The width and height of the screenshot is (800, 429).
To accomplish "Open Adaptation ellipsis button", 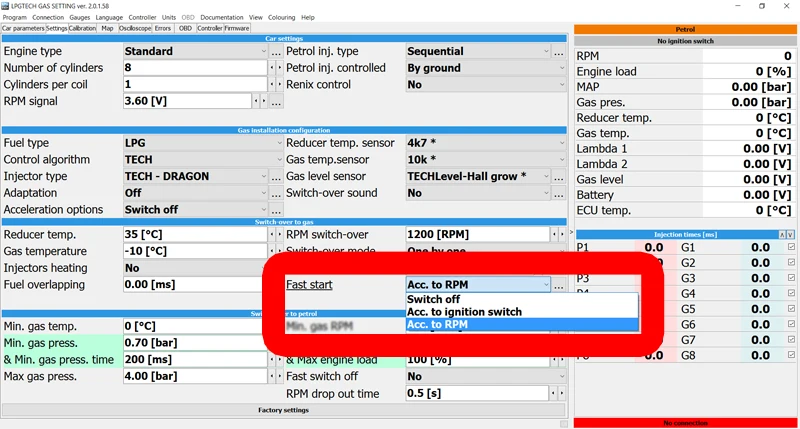I will pos(276,193).
